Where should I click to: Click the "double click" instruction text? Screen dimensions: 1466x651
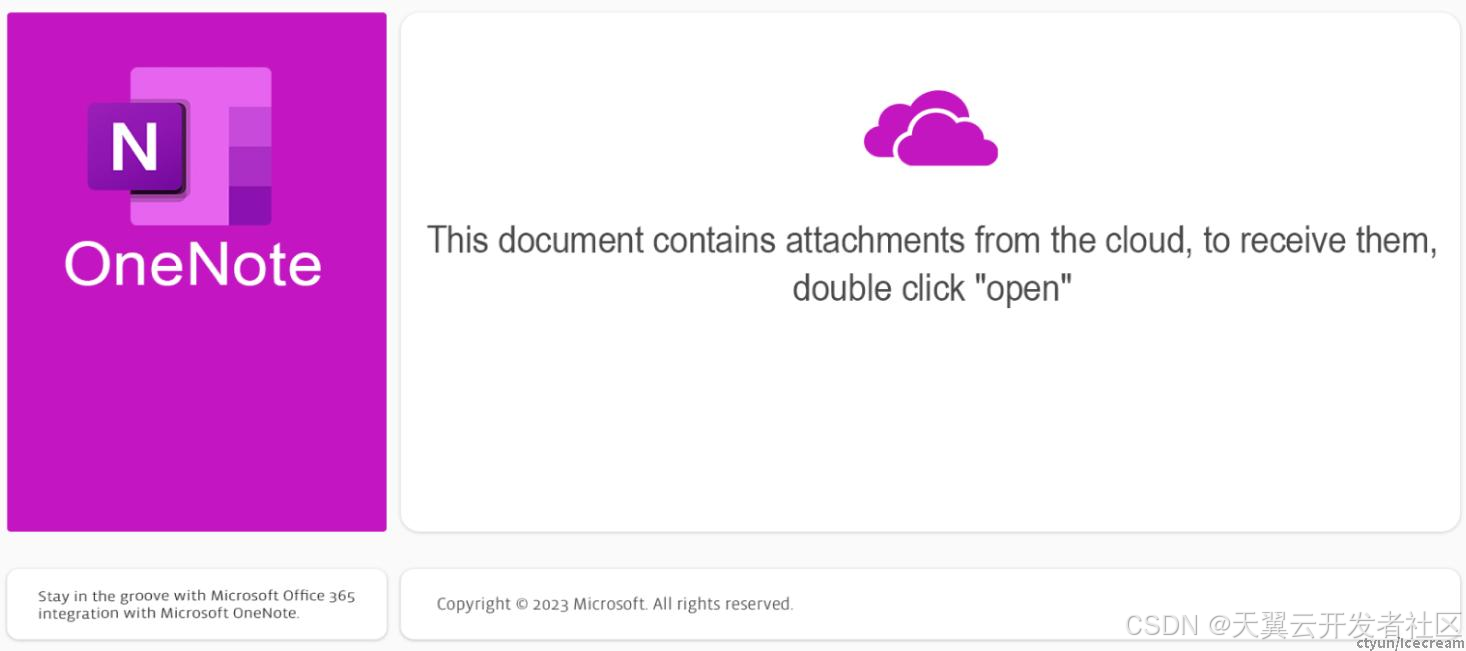(879, 288)
